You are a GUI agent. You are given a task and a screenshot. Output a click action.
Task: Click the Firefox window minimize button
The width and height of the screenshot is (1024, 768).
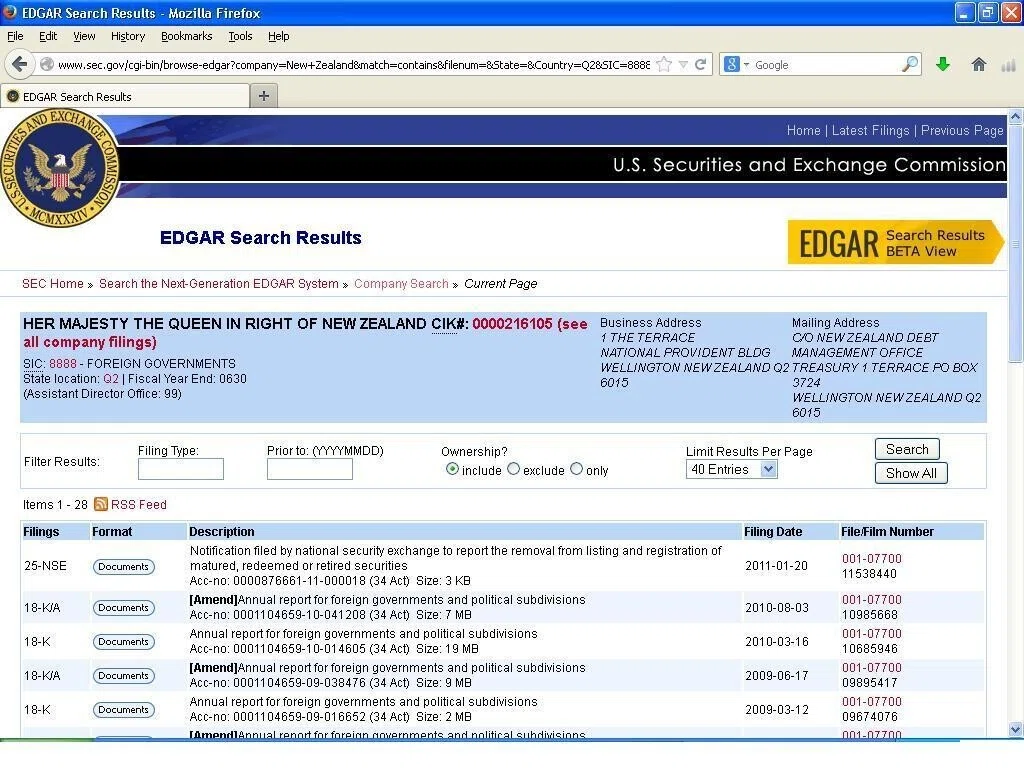(965, 12)
